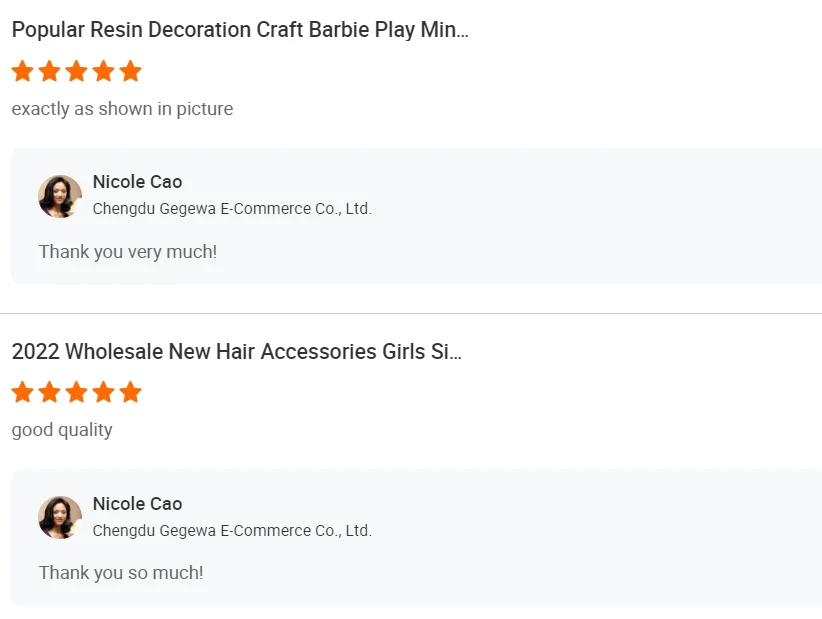Image resolution: width=822 pixels, height=619 pixels.
Task: Click Nicole Cao's avatar above 'Thank you so much!'
Action: pyautogui.click(x=60, y=517)
